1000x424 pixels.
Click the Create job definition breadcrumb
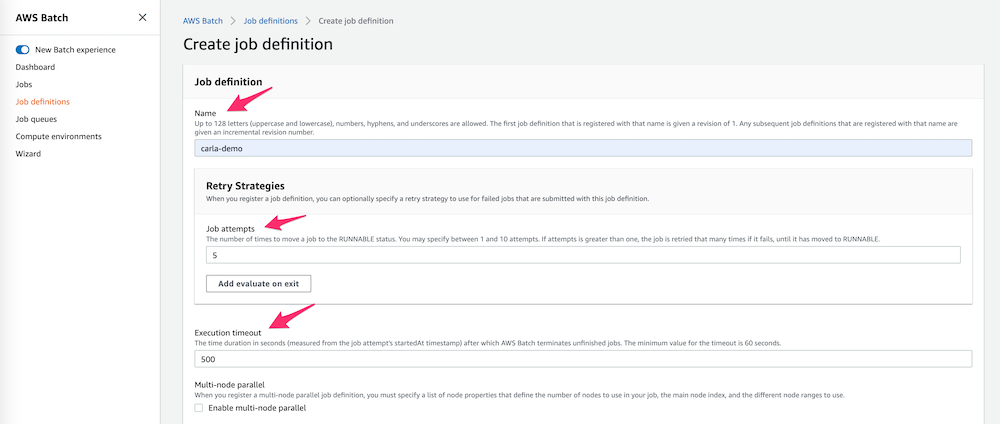click(356, 20)
